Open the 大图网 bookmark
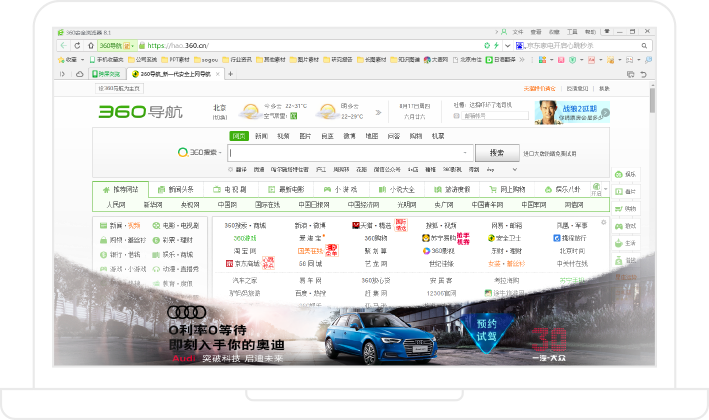This screenshot has width=709, height=420. click(435, 59)
